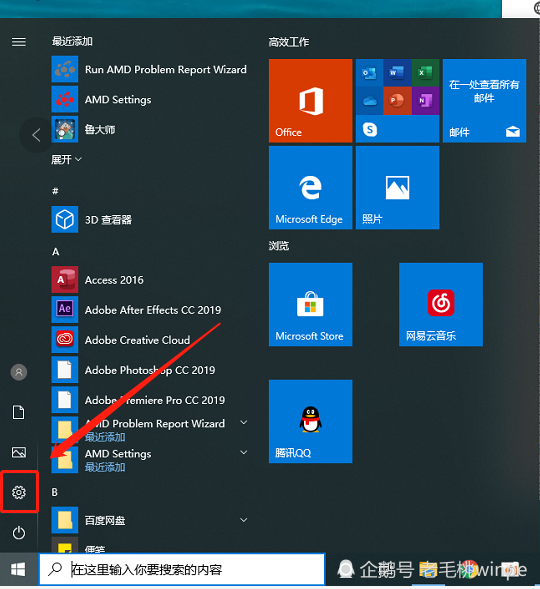Screen dimensions: 540x589
Task: Open the Office tile
Action: (x=311, y=101)
